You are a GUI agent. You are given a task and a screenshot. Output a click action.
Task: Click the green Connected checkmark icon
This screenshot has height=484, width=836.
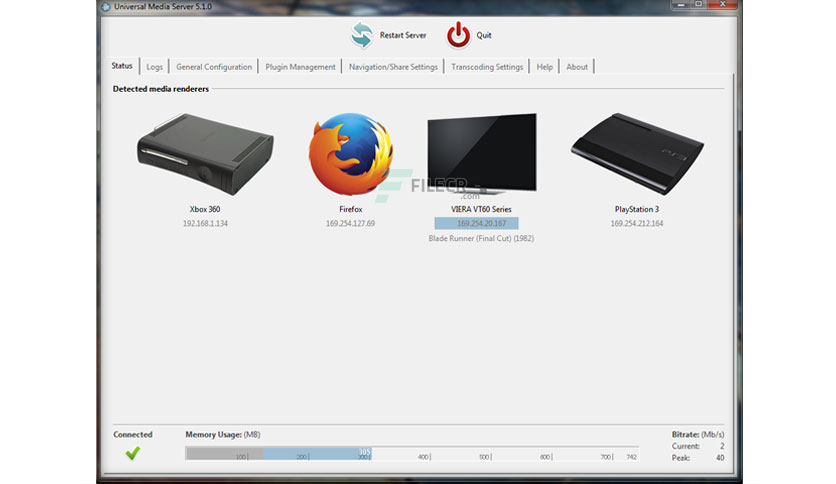click(x=133, y=453)
